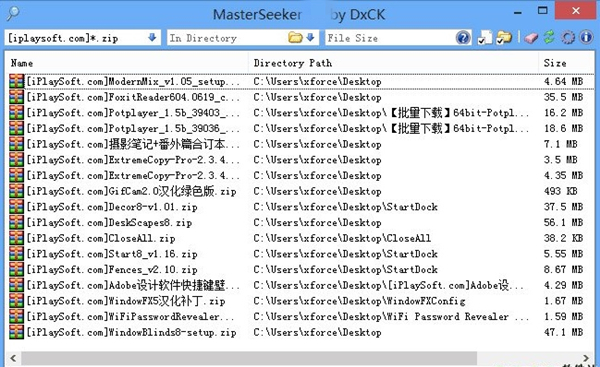Click the magnifier app icon in title bar
Image resolution: width=600 pixels, height=367 pixels.
click(13, 14)
